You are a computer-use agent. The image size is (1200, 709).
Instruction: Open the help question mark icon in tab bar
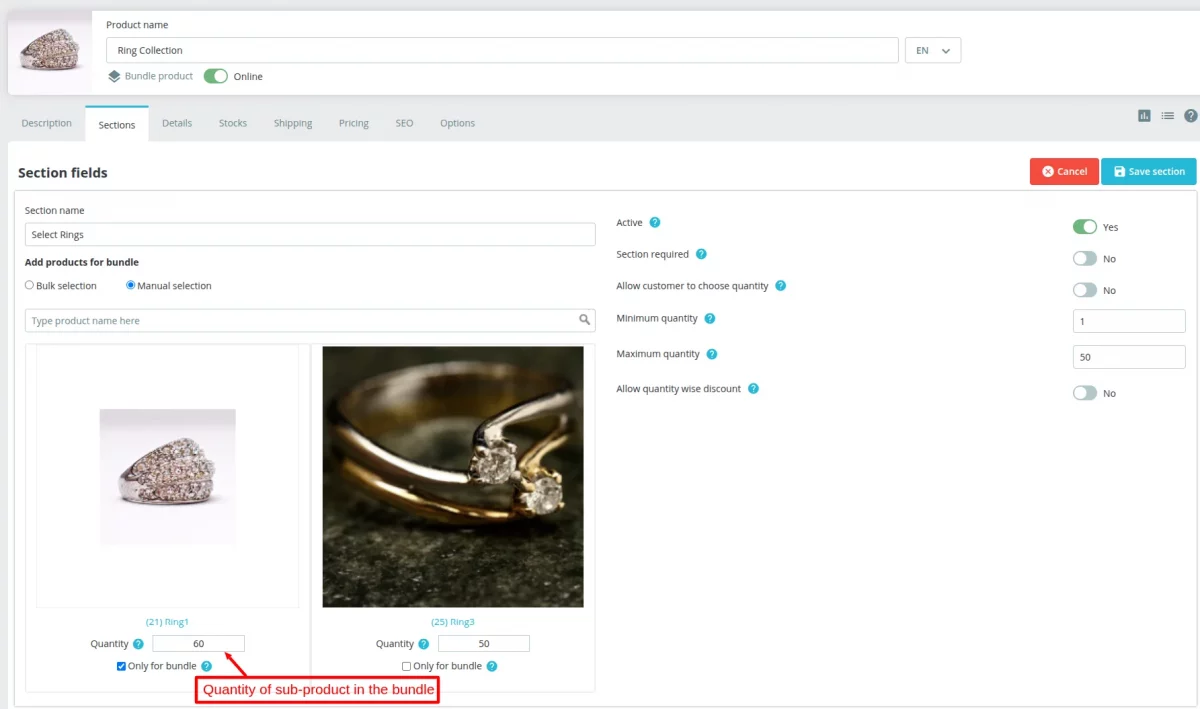(x=1190, y=116)
